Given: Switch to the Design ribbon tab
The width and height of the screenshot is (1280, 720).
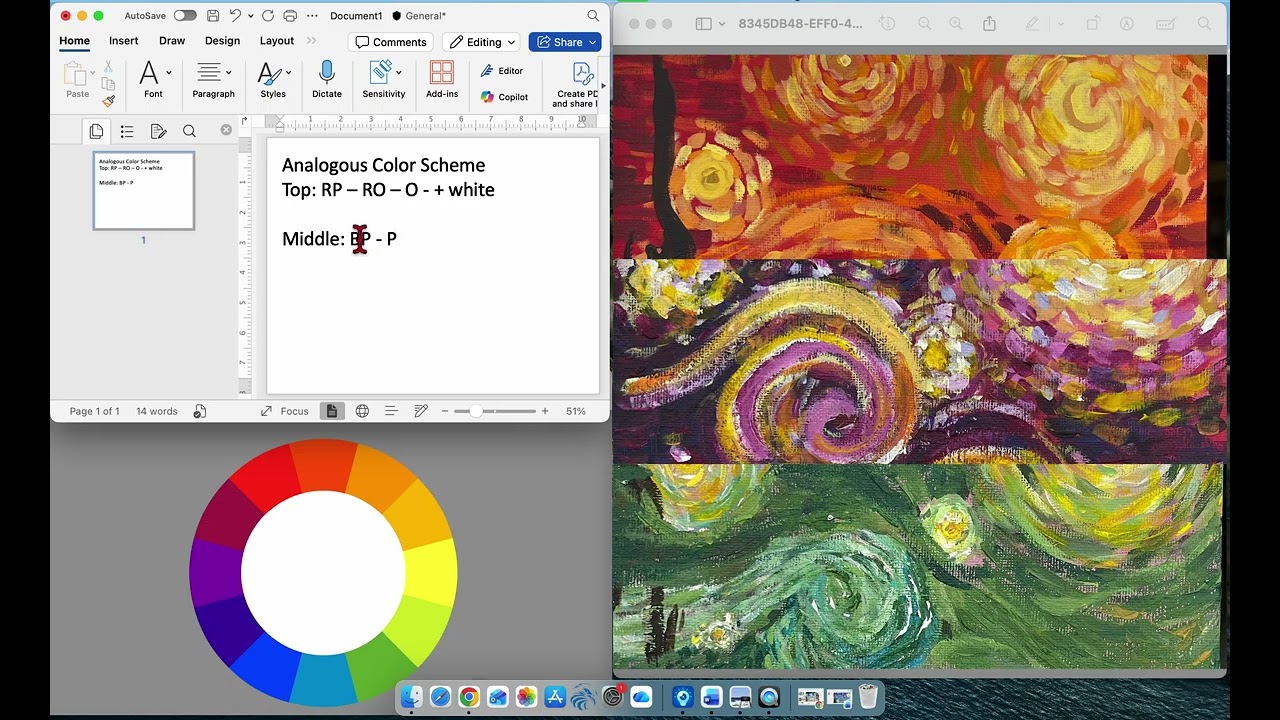Looking at the screenshot, I should pos(222,41).
